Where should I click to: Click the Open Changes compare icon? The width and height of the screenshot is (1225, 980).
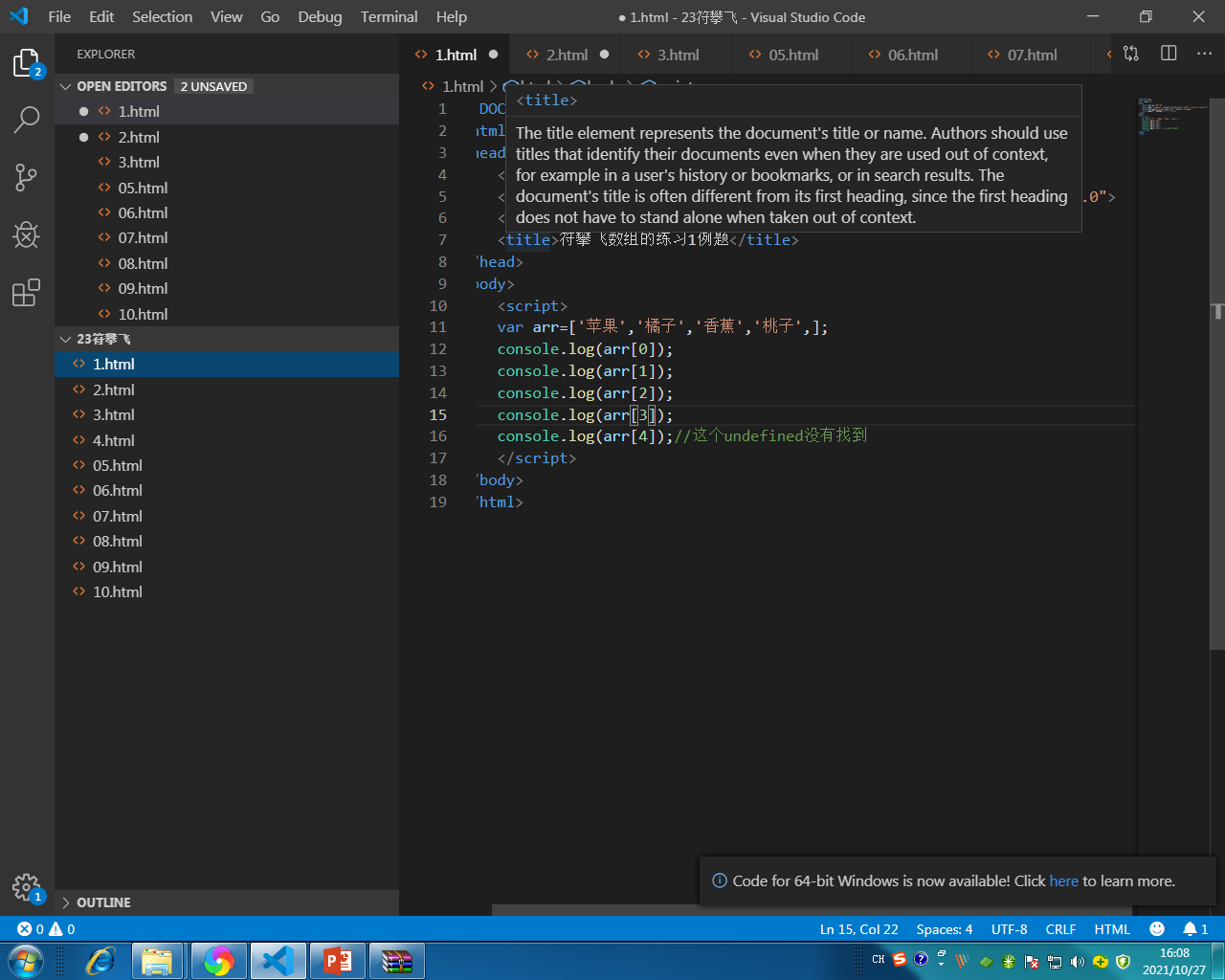click(1131, 54)
